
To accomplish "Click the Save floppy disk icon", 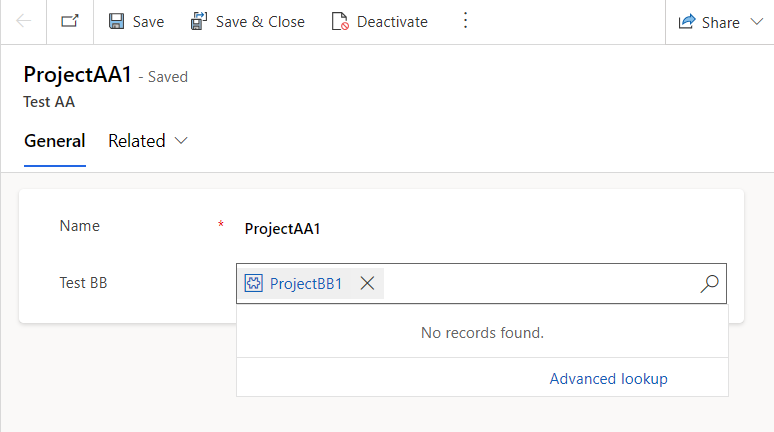I will pyautogui.click(x=117, y=21).
